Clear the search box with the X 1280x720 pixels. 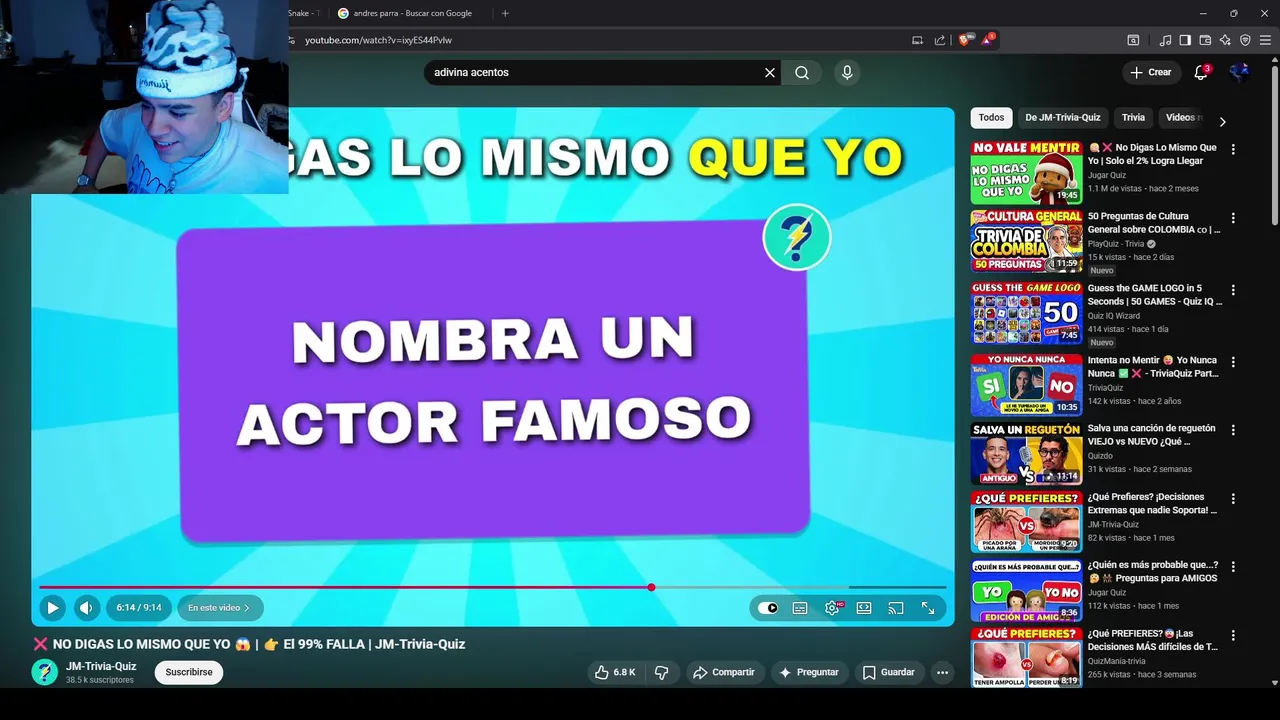(770, 72)
